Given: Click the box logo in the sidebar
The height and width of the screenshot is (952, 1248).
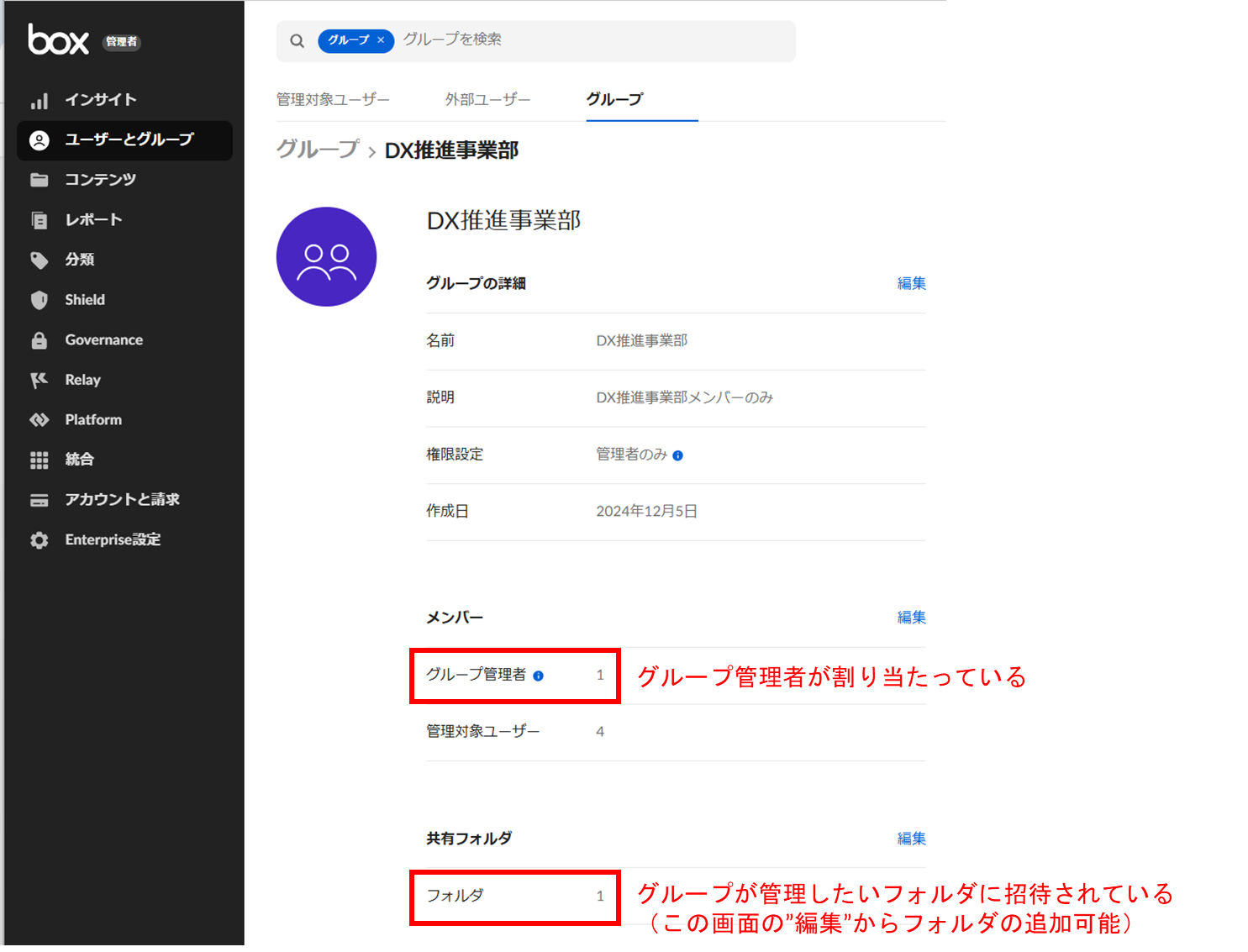Looking at the screenshot, I should coord(58,39).
